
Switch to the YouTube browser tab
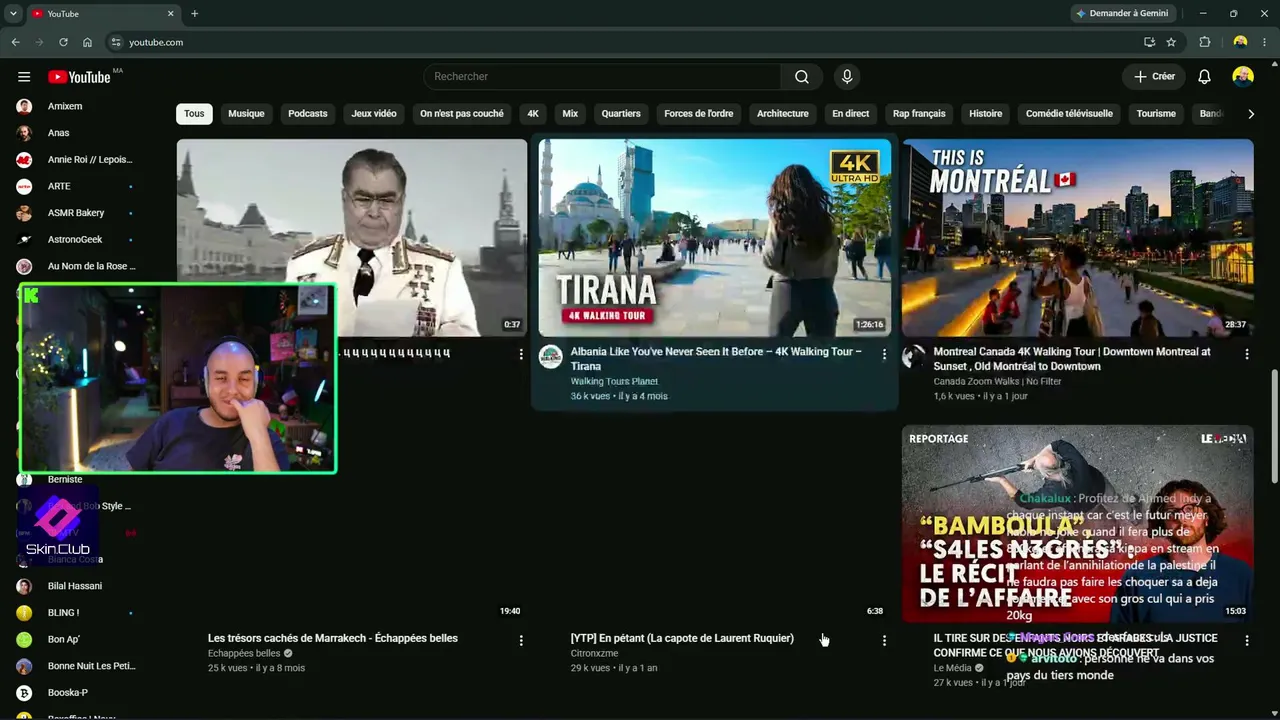[102, 14]
